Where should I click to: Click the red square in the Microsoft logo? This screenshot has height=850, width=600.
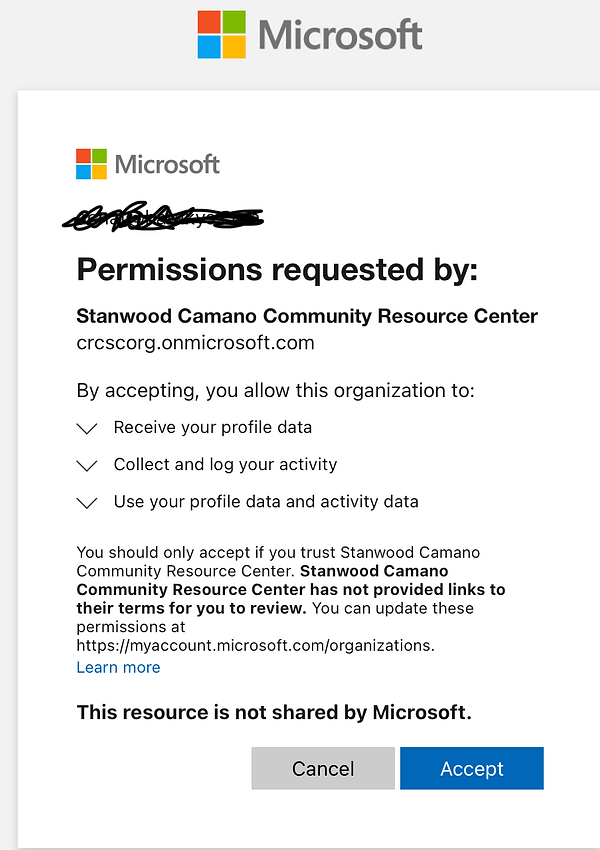click(x=211, y=22)
